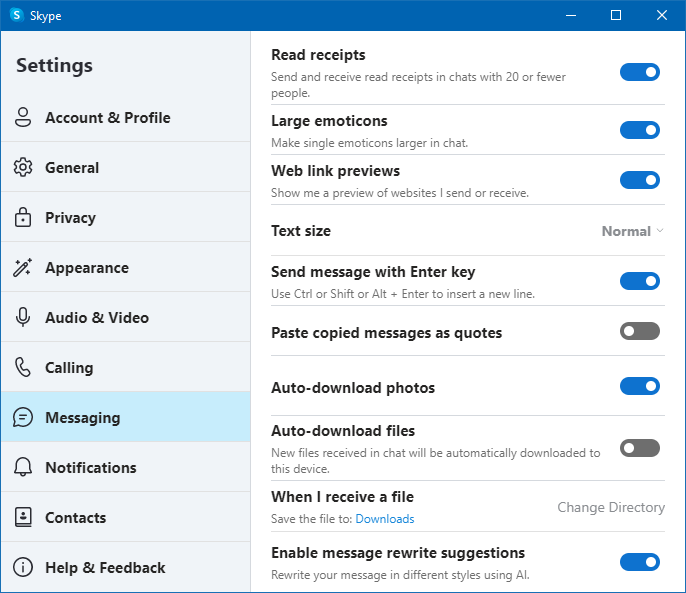Turn off Large emoticons toggle

(x=640, y=130)
